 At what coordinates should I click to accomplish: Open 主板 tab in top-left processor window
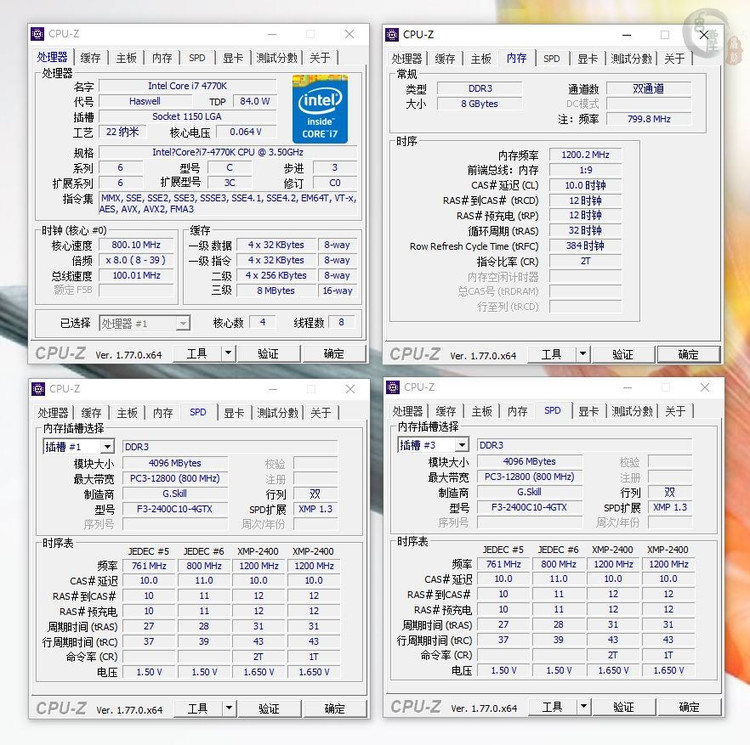click(x=127, y=58)
